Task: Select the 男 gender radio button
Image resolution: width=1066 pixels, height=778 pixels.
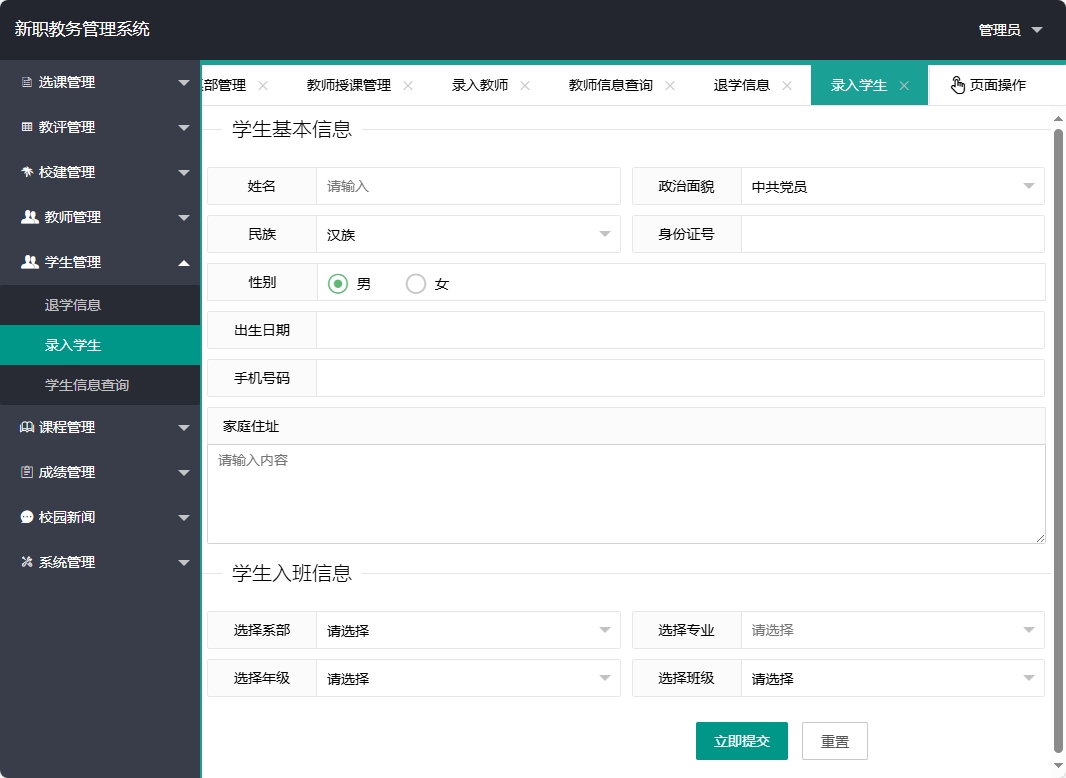Action: (337, 283)
